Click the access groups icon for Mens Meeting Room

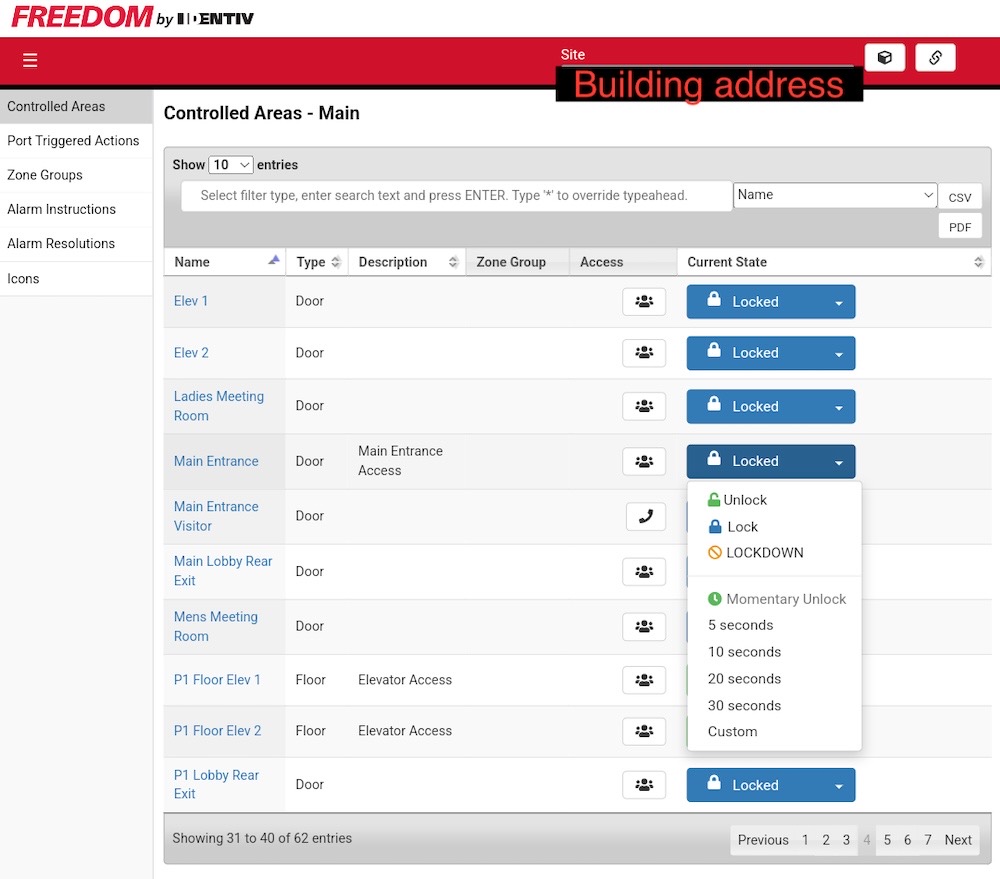[x=645, y=626]
